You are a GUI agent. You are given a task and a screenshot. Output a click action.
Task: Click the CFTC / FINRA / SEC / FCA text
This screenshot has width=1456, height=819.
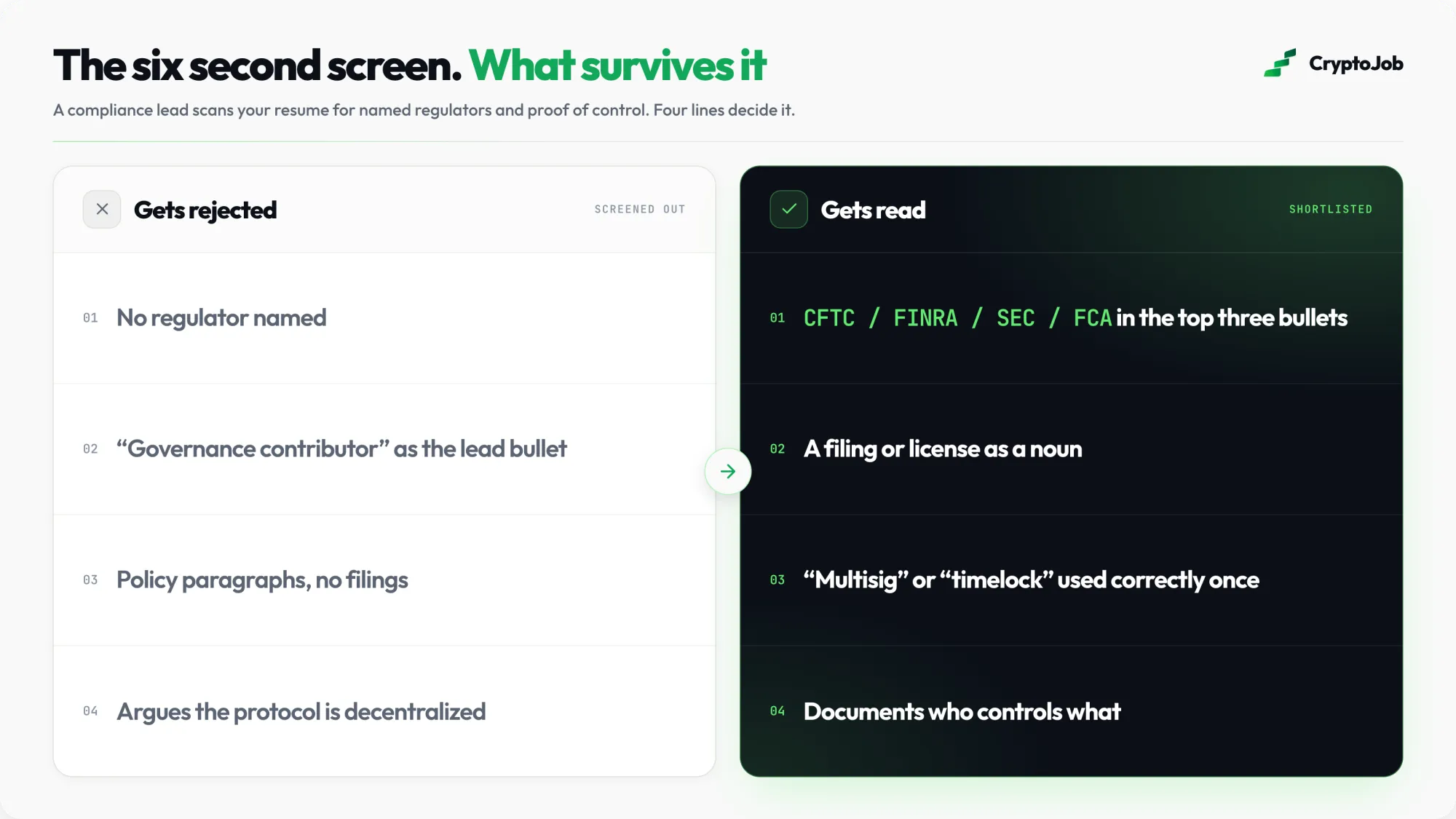pyautogui.click(x=957, y=318)
